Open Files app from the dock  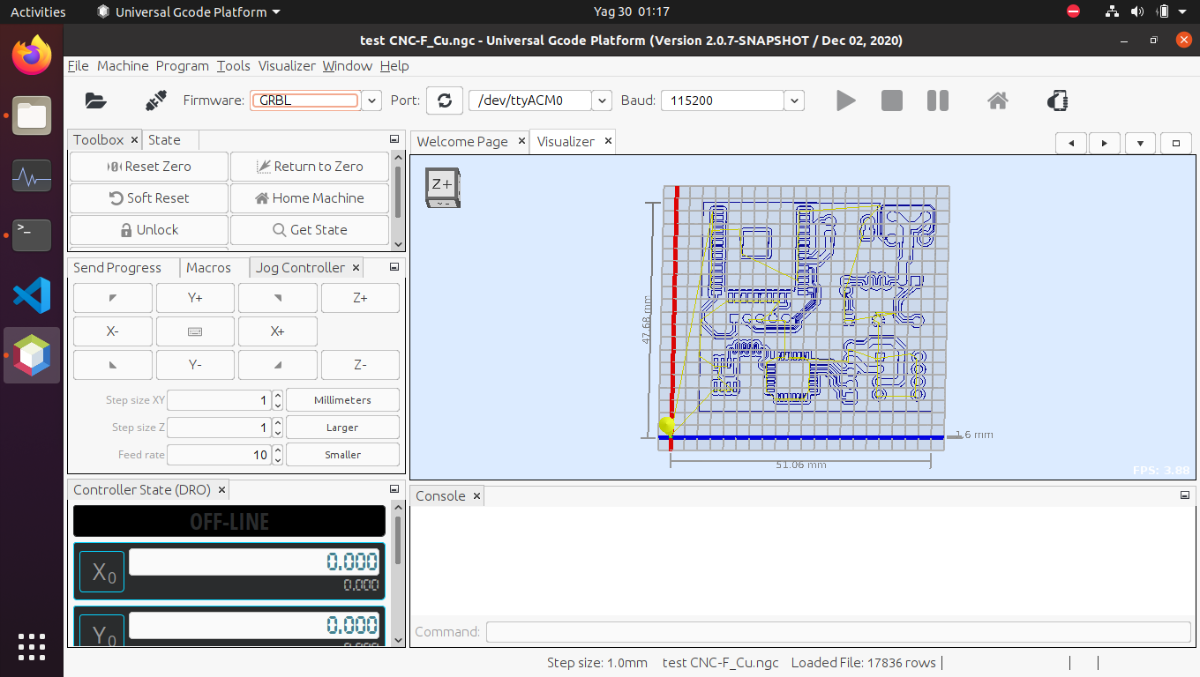32,116
